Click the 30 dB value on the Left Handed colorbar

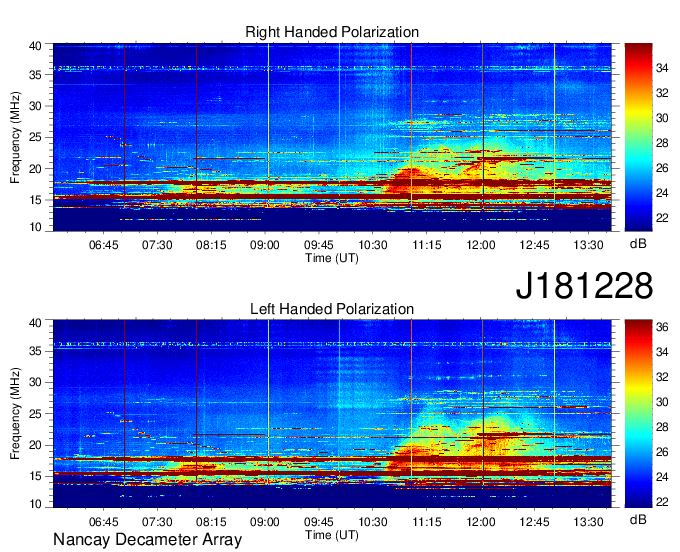[662, 402]
